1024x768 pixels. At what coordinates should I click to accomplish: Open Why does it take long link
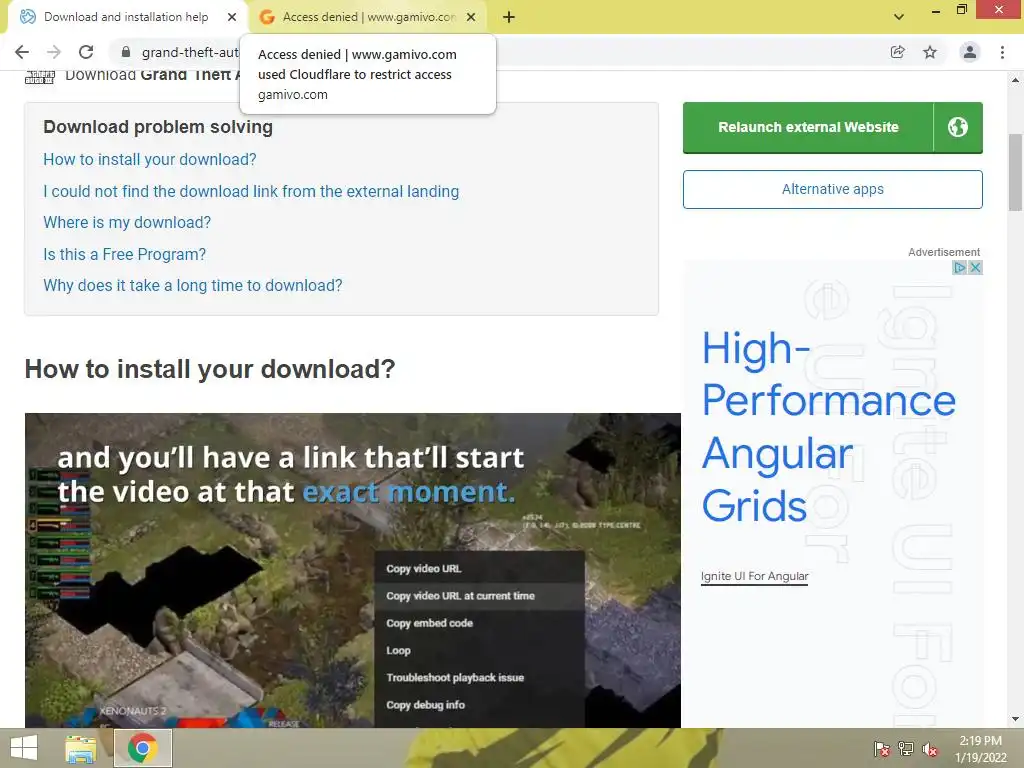coord(193,285)
